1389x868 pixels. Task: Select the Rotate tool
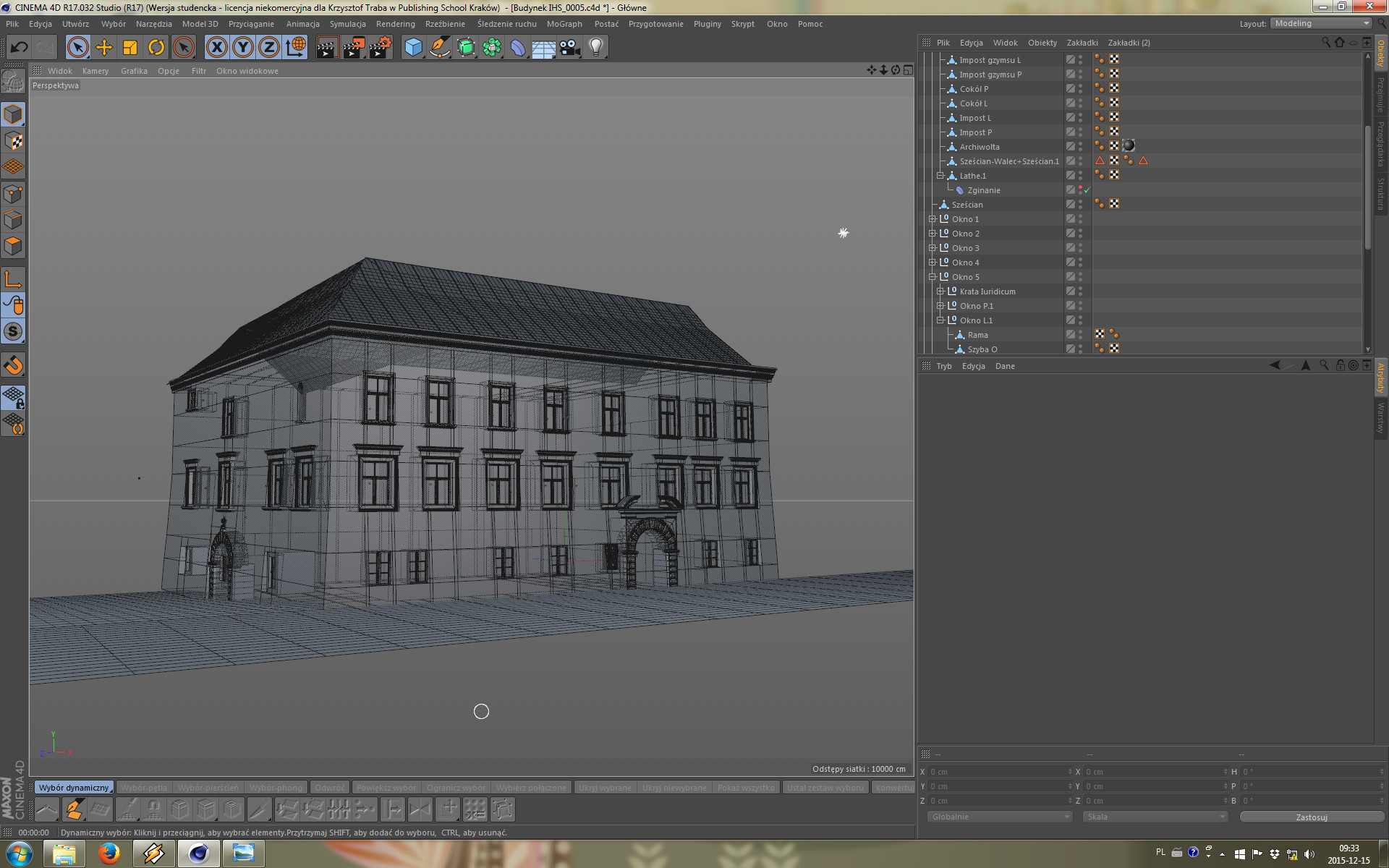pyautogui.click(x=156, y=48)
